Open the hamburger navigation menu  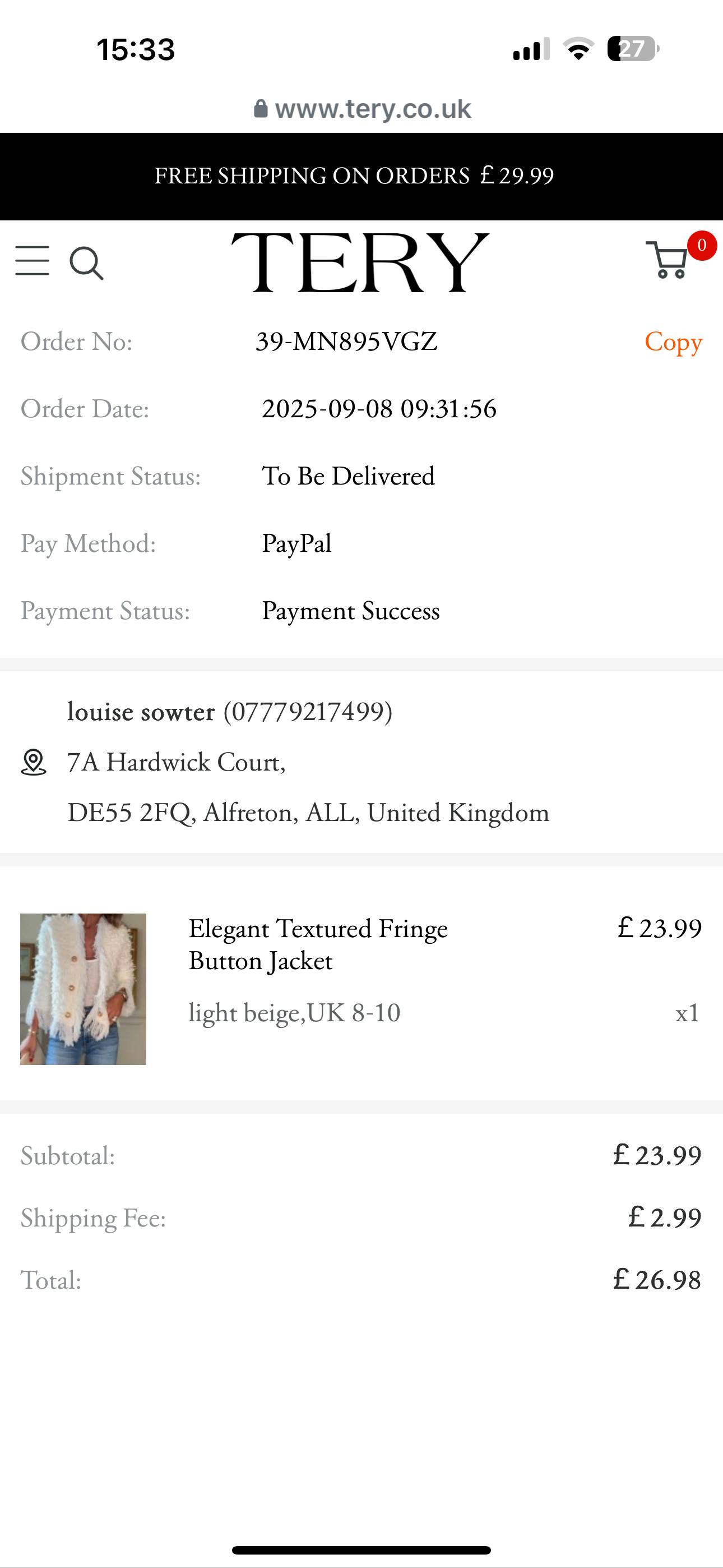coord(33,261)
